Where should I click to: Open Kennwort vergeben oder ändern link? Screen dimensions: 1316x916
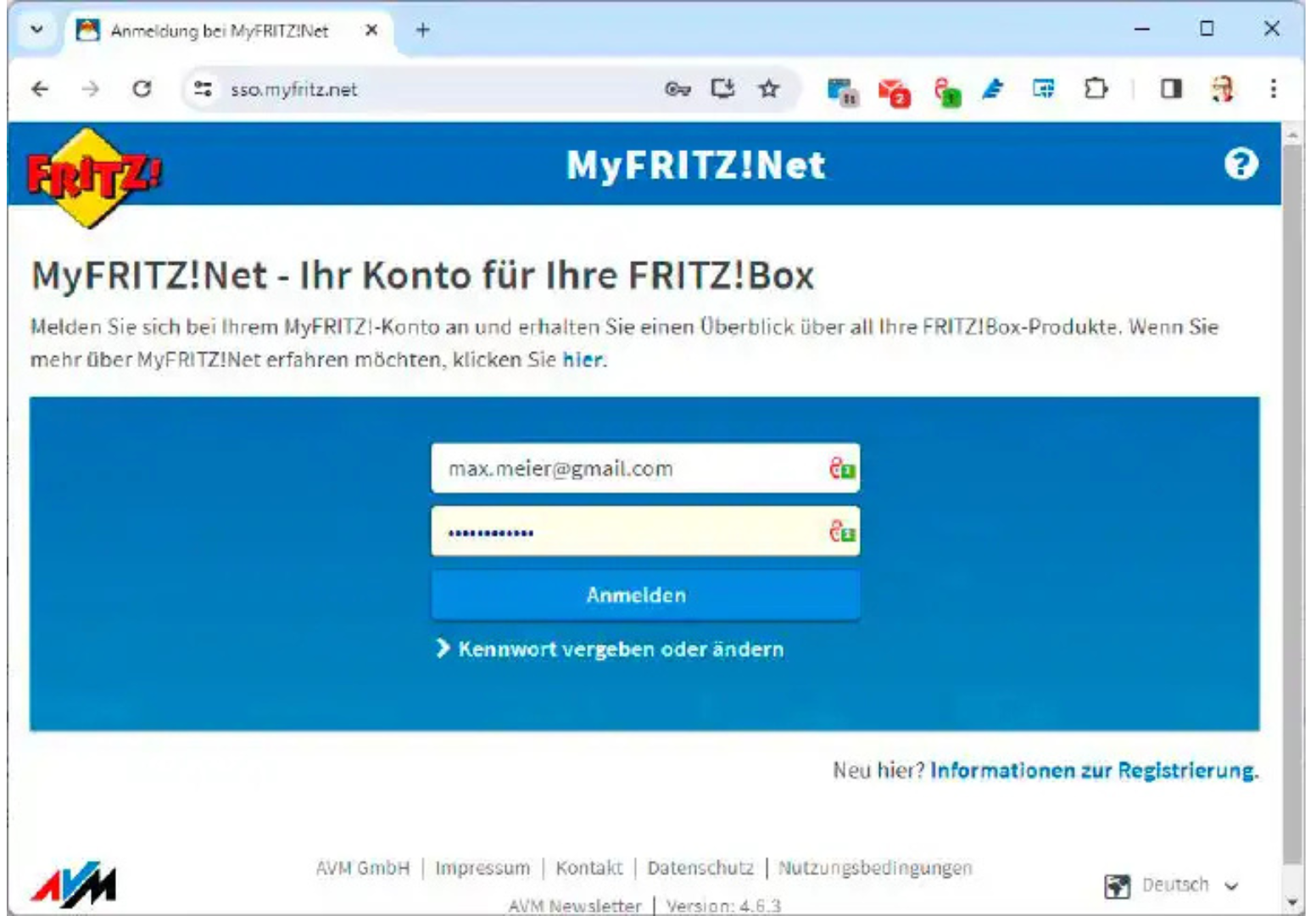(610, 649)
